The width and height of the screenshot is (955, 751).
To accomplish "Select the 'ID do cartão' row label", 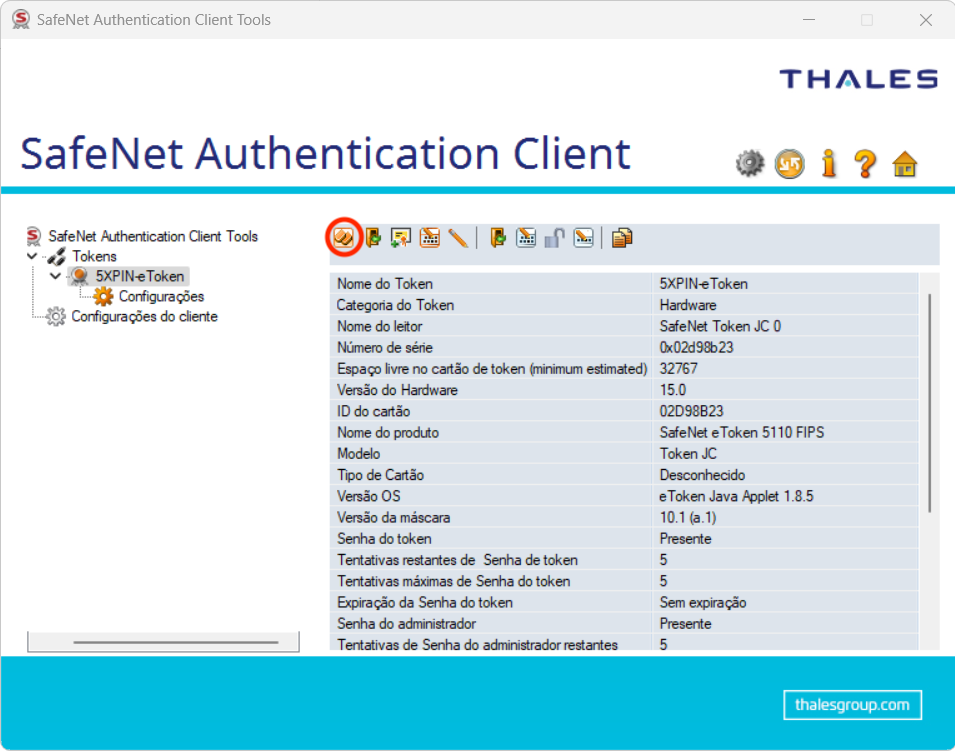I will 373,412.
